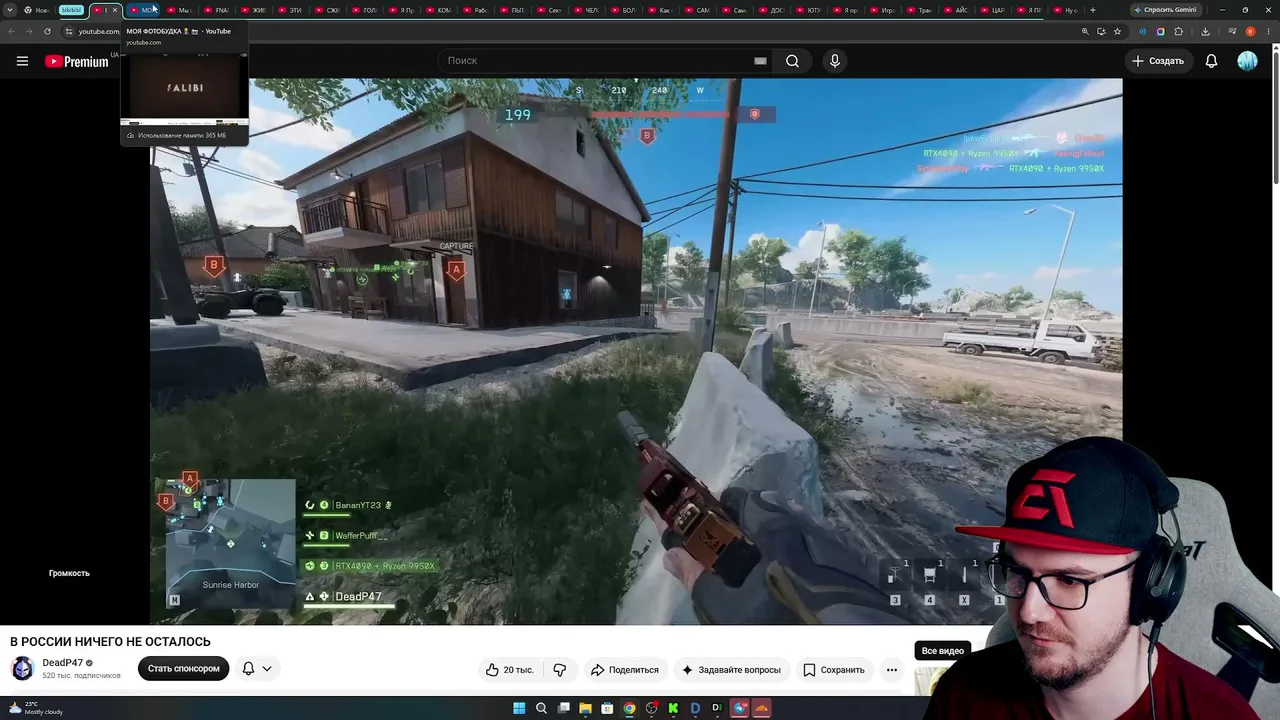
Task: Go back using browser back arrow
Action: click(x=11, y=31)
